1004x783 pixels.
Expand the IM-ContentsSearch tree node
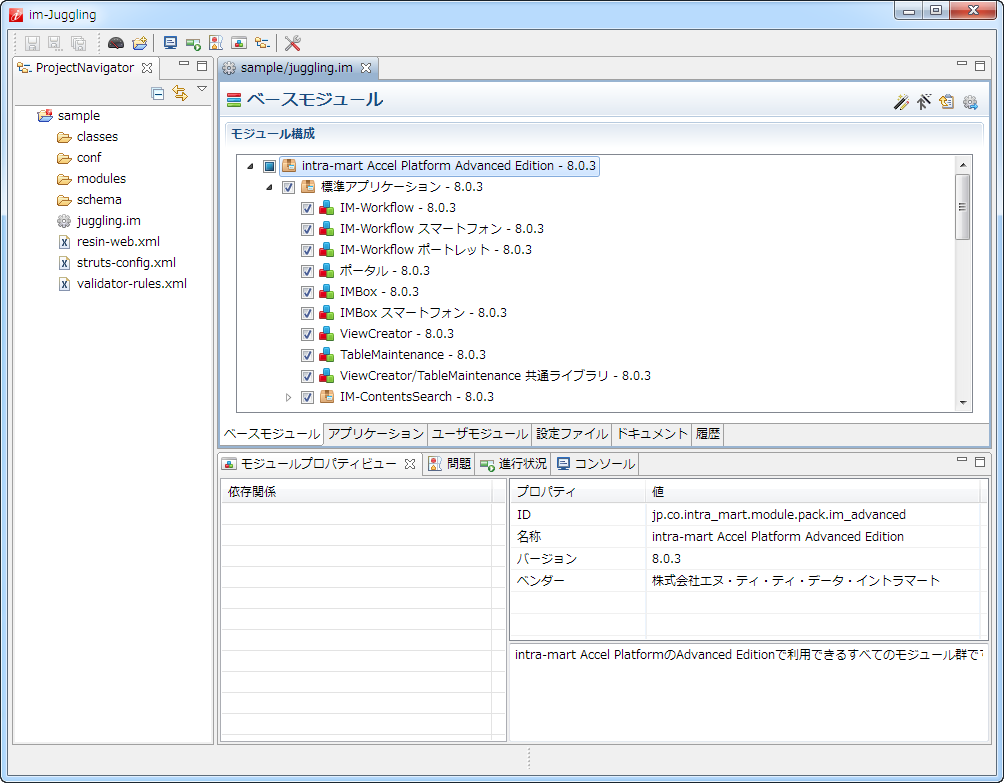288,398
